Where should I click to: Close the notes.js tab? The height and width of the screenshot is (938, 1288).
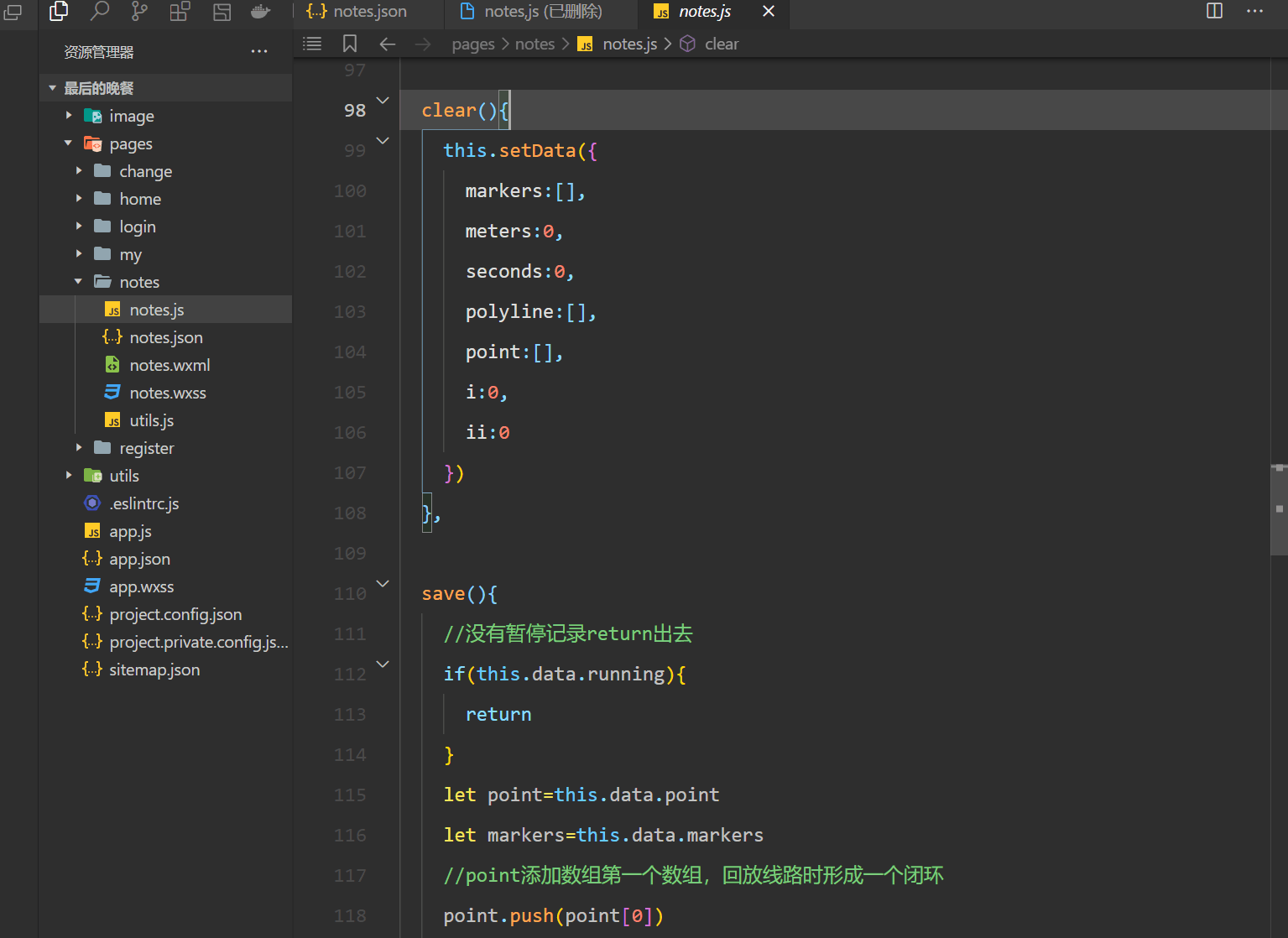click(x=768, y=12)
